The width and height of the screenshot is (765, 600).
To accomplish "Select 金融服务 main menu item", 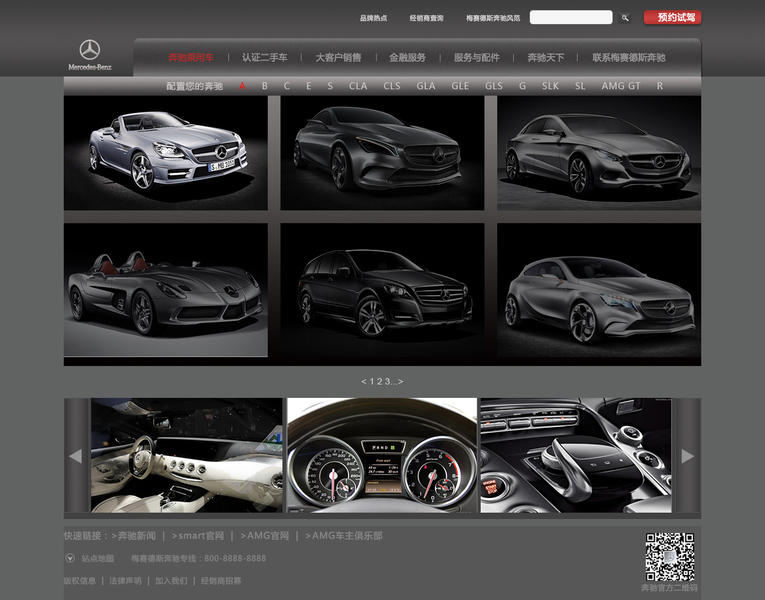I will [x=407, y=58].
